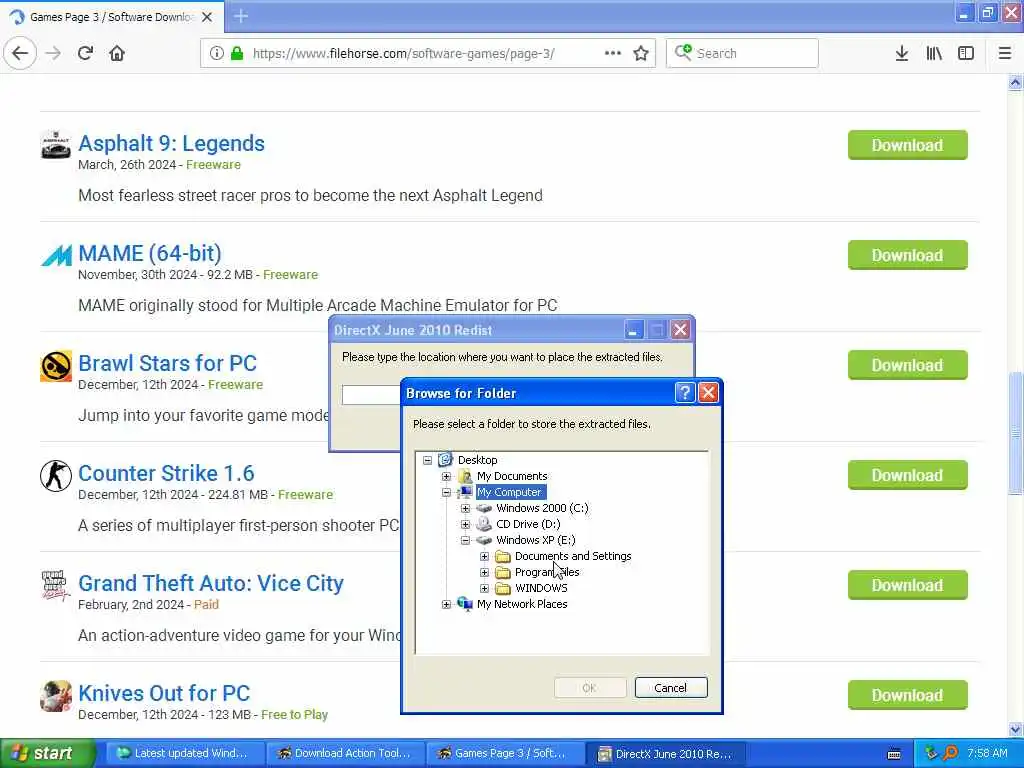Open Asphalt 9: Legends title link
Viewport: 1024px width, 768px height.
(171, 144)
